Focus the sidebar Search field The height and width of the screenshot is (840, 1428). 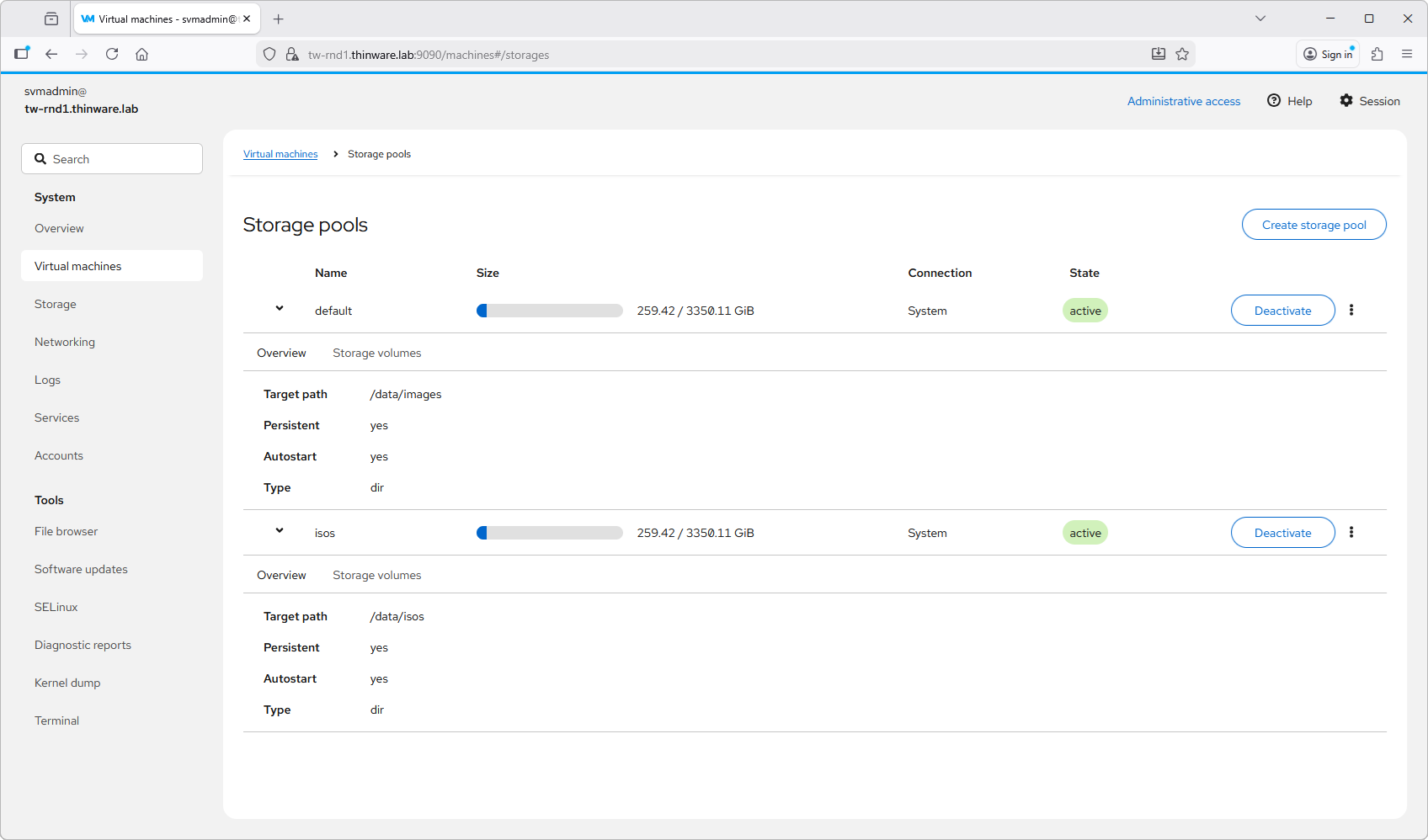[x=112, y=159]
